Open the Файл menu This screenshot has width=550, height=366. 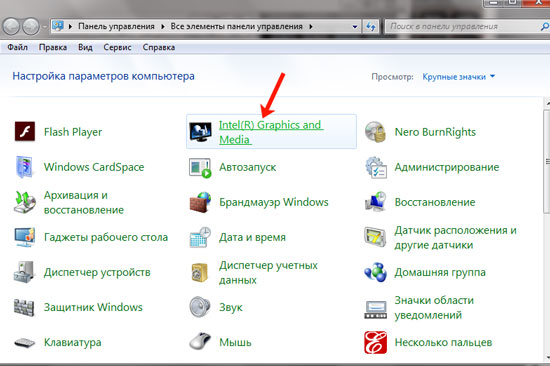[x=18, y=47]
